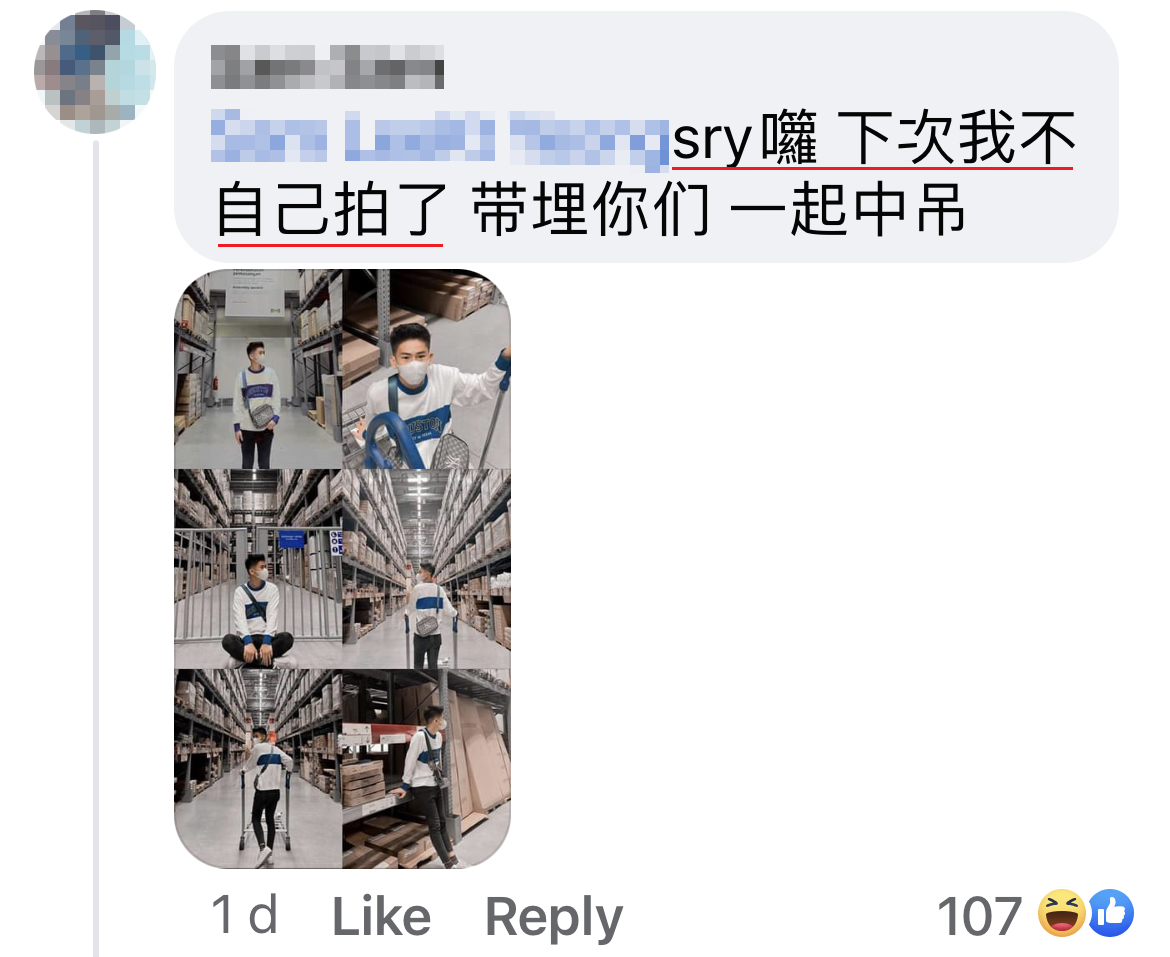Click the blue thumbs-up reaction icon
Image resolution: width=1170 pixels, height=957 pixels.
pos(1111,913)
